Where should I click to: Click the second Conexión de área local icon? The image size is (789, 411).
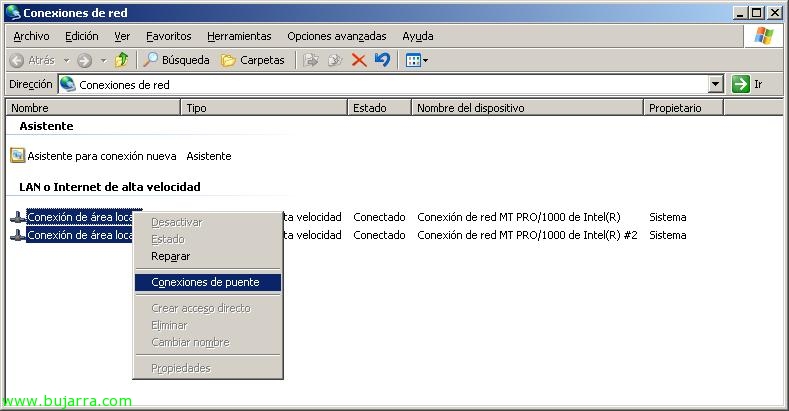[18, 235]
